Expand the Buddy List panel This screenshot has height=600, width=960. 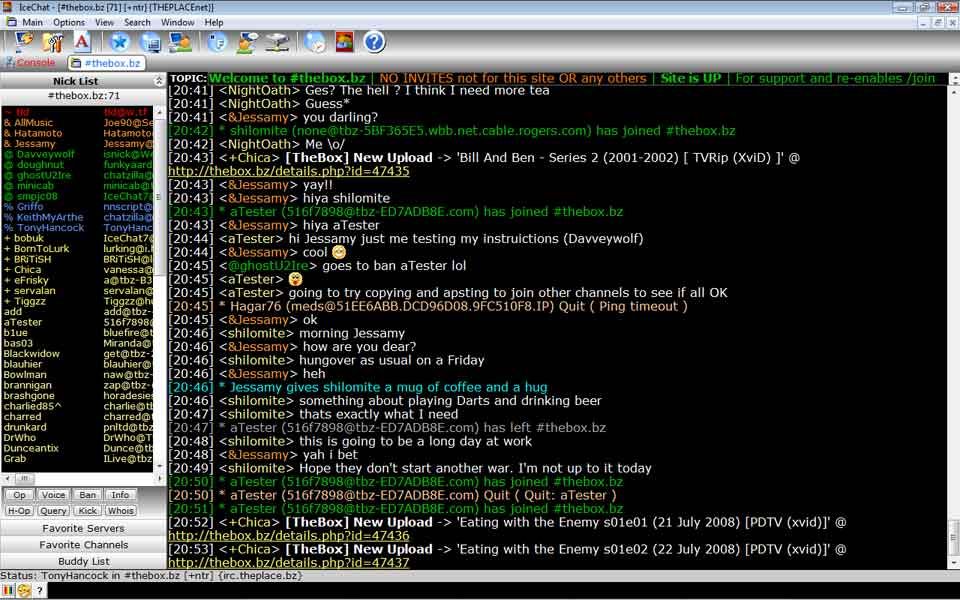(x=85, y=560)
